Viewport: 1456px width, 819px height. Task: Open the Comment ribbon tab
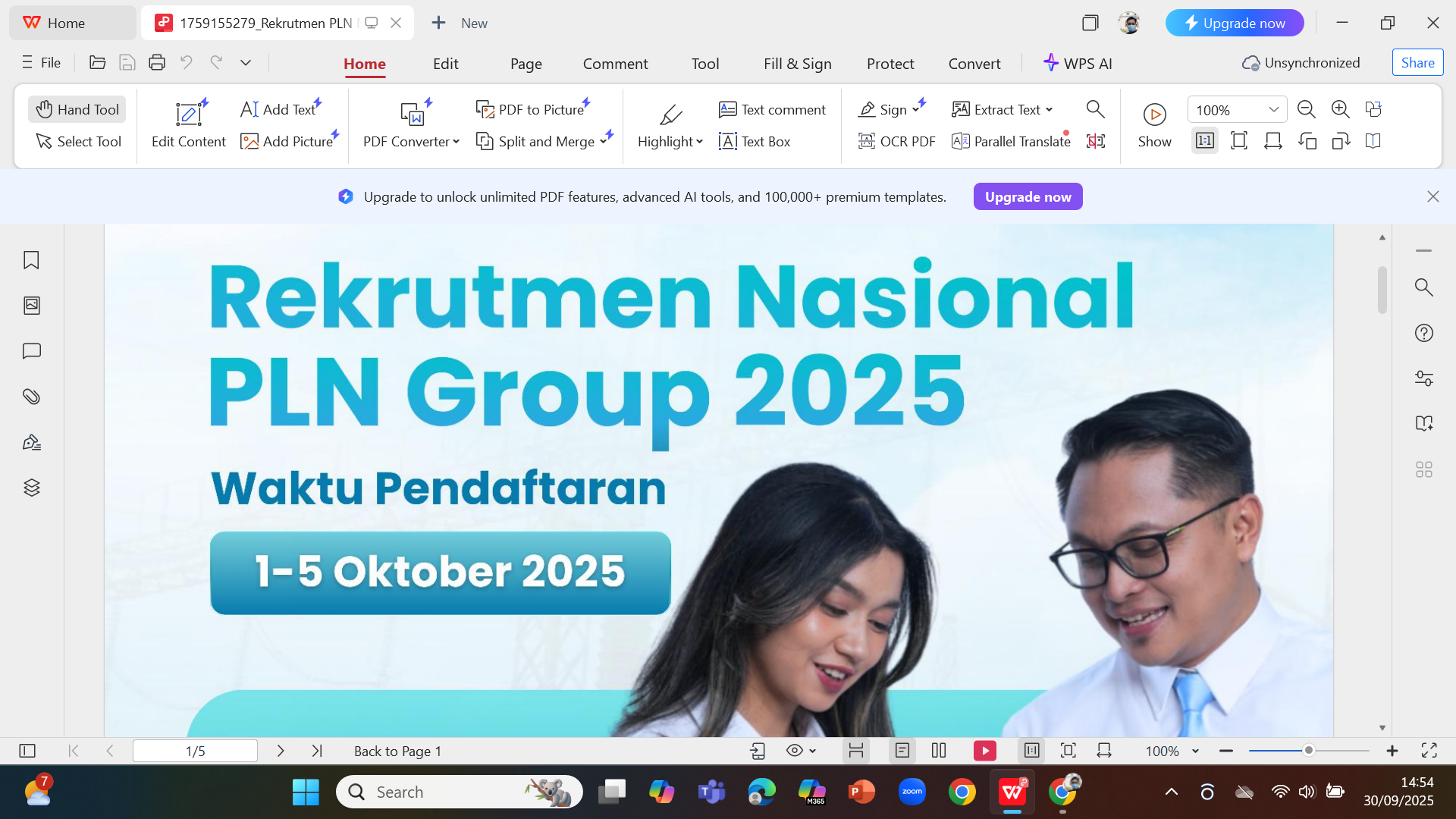tap(615, 64)
